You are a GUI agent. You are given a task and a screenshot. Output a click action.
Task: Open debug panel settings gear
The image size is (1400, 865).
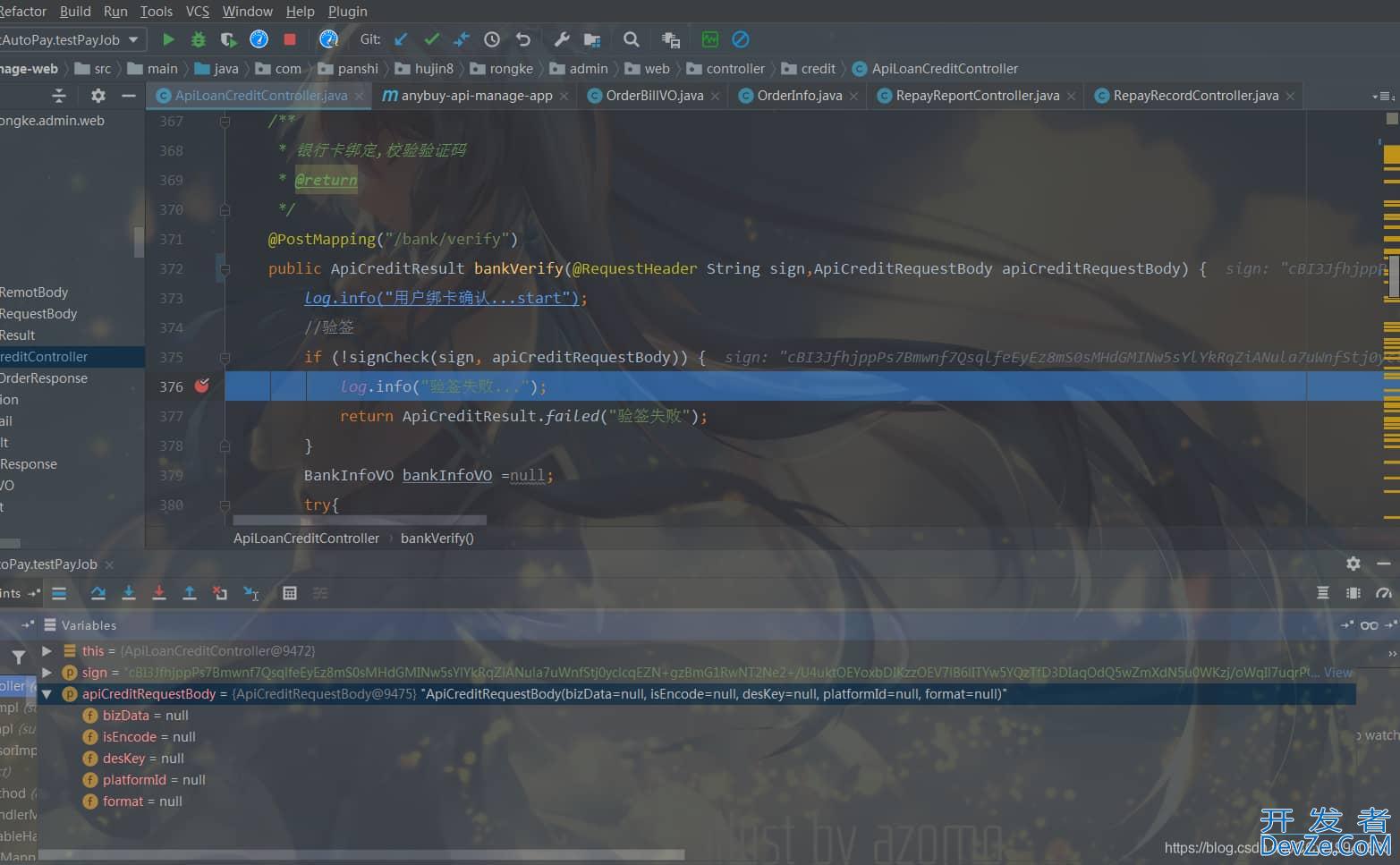click(1353, 564)
